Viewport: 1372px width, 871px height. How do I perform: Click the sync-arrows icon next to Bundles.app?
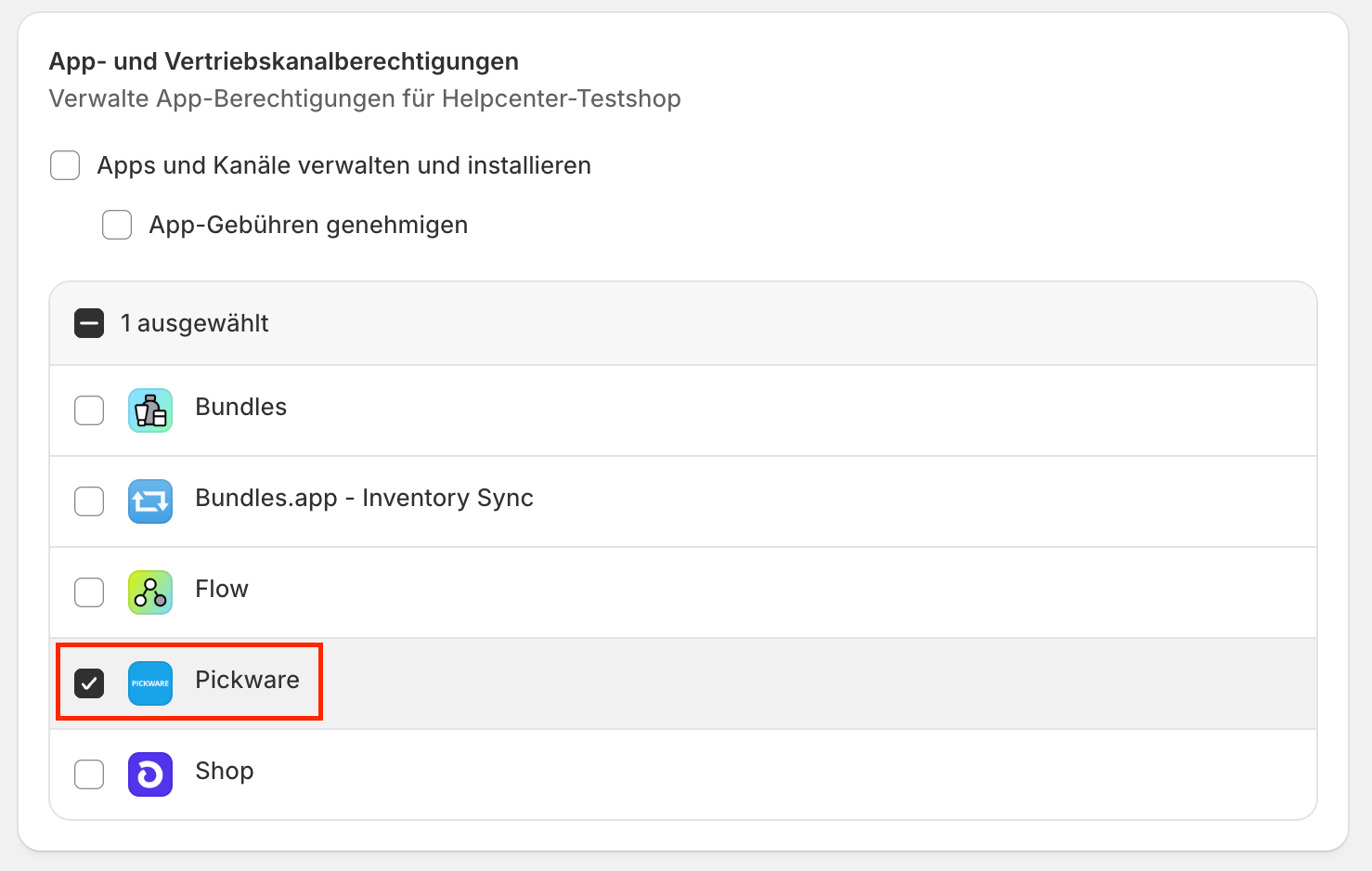pos(149,501)
